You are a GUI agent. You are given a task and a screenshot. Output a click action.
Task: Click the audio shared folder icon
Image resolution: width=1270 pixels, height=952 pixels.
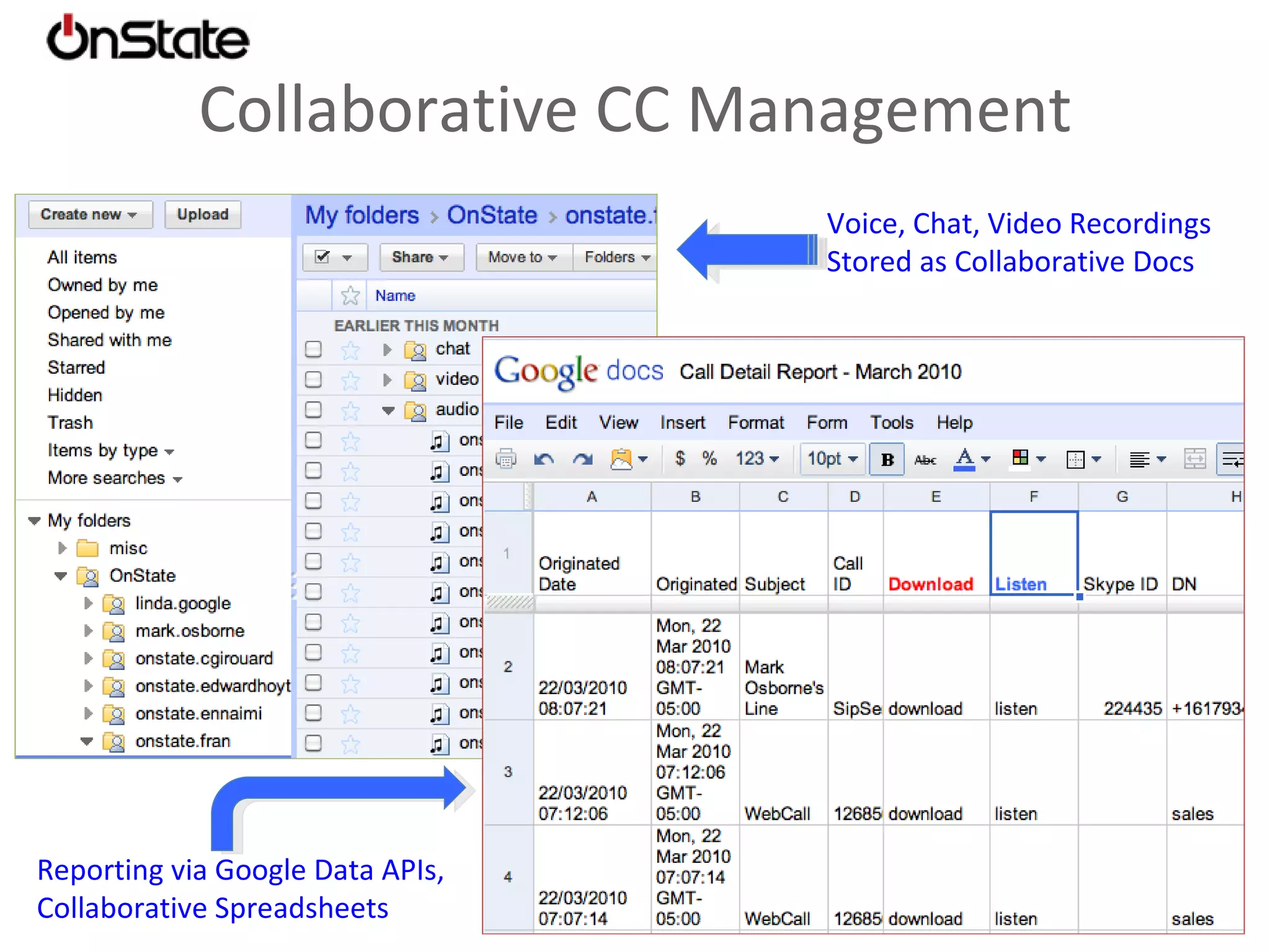pos(415,410)
